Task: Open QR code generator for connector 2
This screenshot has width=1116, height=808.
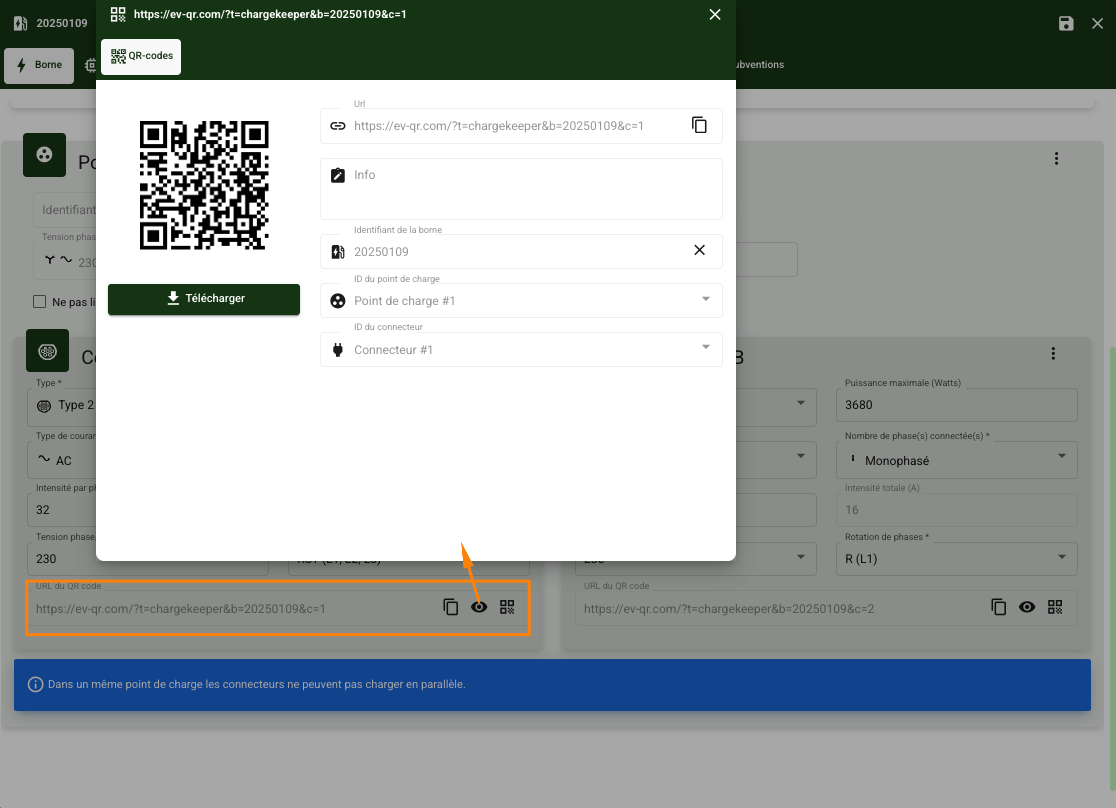Action: pos(1055,607)
